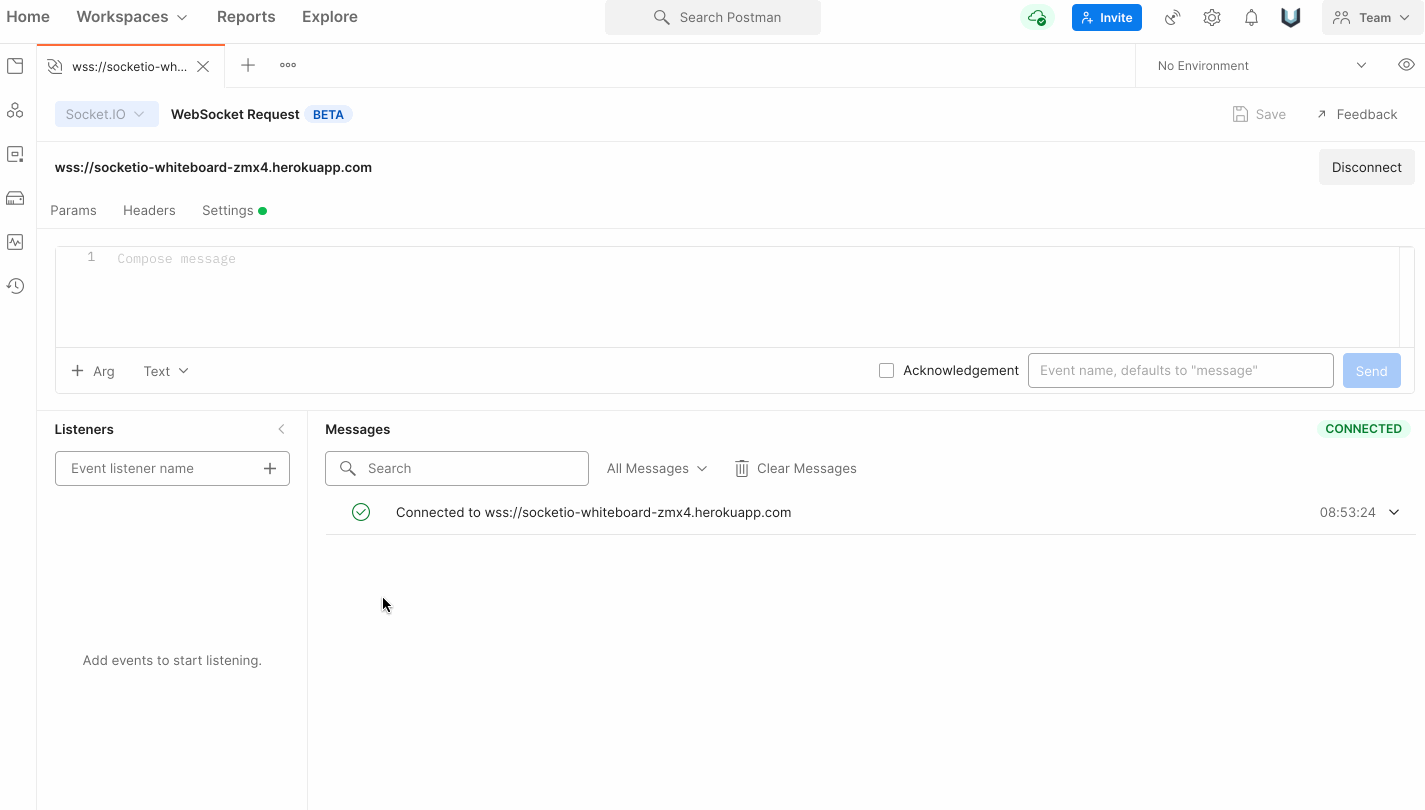Open the message Text format selector

pos(165,370)
